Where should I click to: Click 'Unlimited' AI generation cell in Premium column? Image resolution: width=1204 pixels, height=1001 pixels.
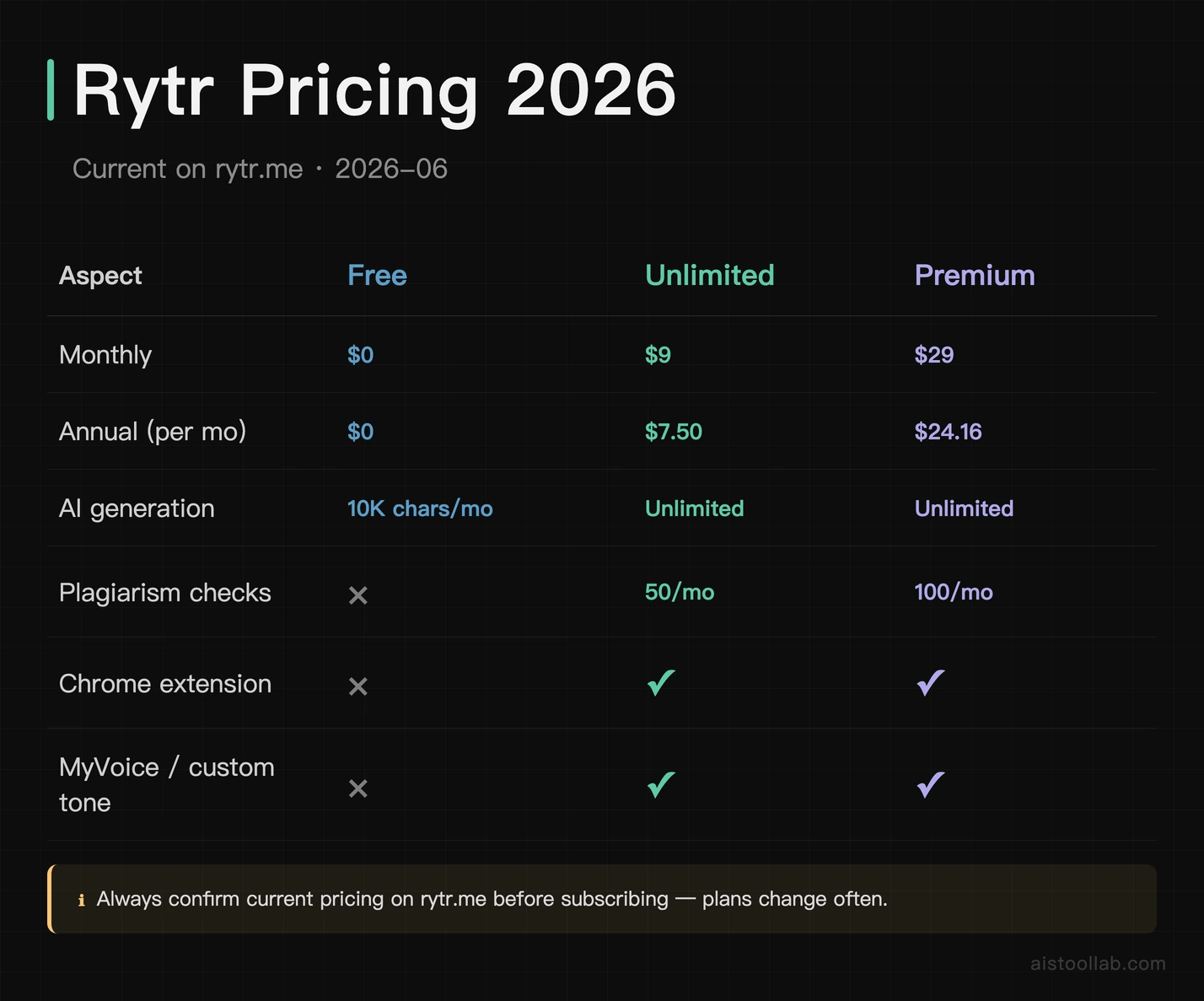tap(964, 509)
